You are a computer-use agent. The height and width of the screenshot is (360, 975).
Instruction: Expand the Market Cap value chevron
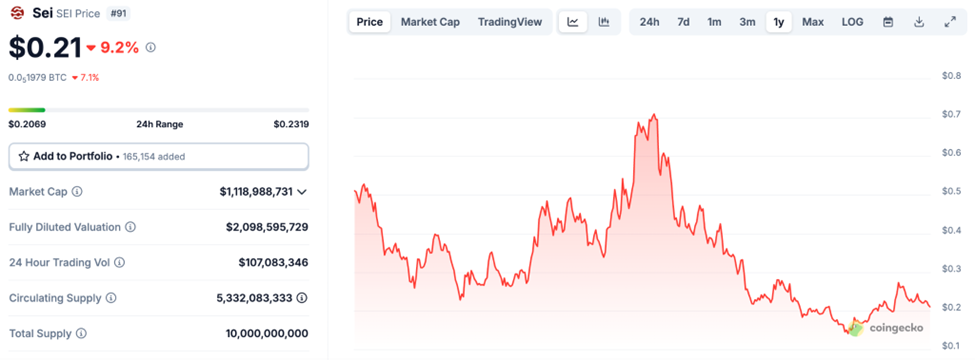point(302,192)
